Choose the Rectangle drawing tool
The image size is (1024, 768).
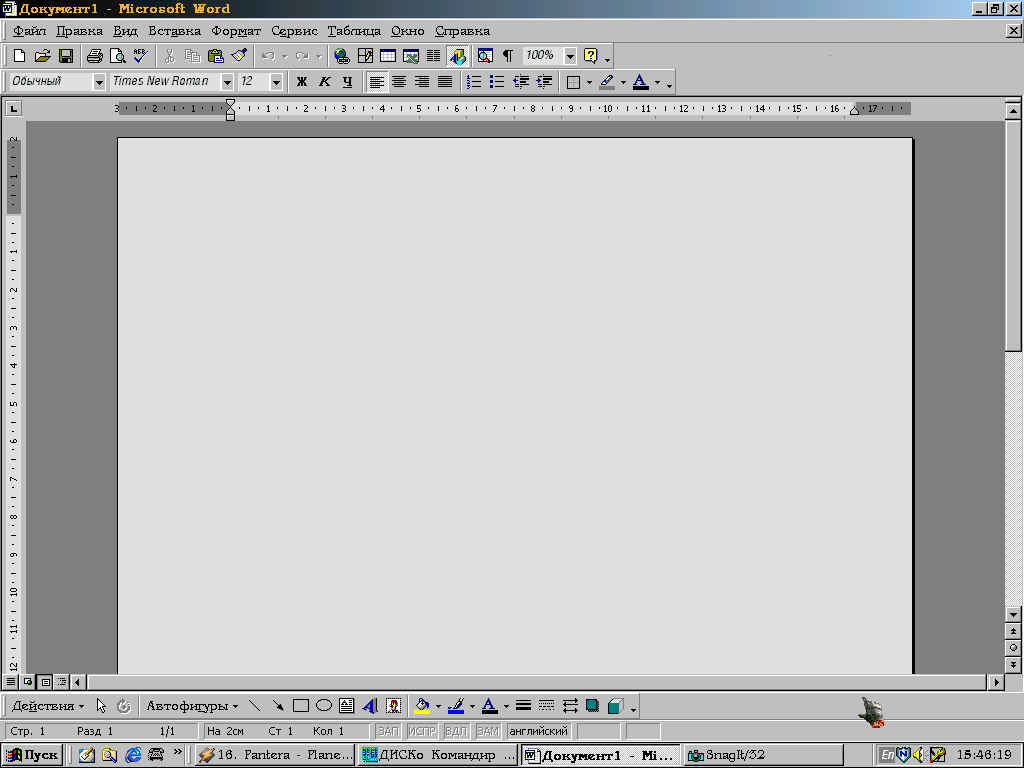(x=300, y=706)
